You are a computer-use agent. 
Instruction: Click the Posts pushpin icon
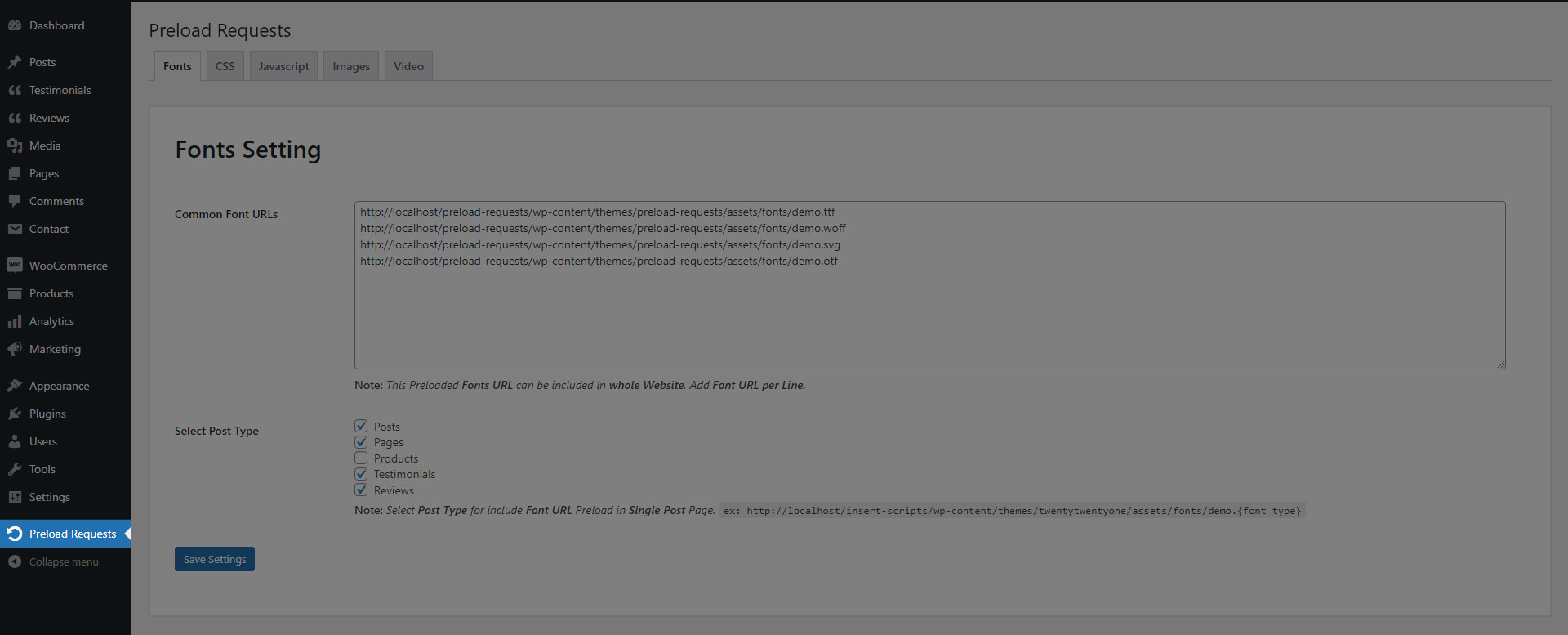[x=15, y=62]
